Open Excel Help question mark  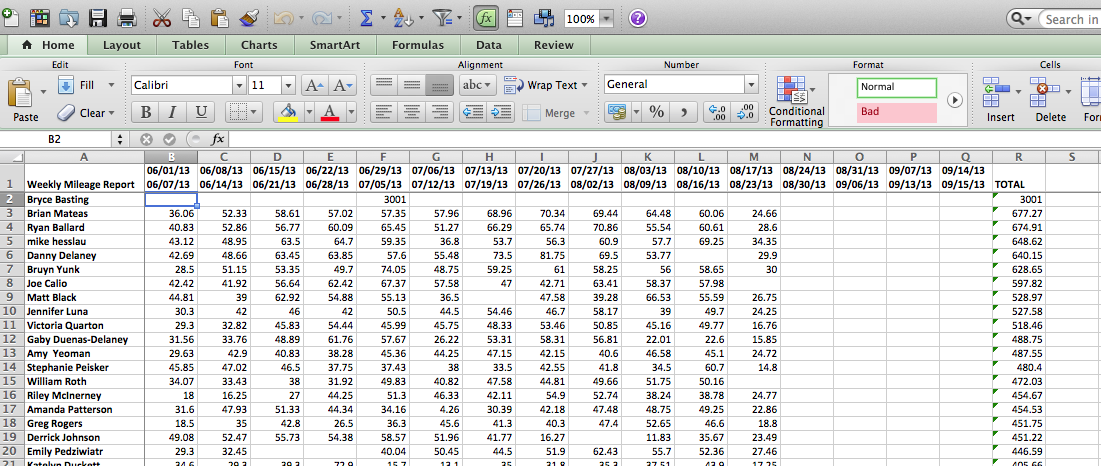tap(638, 19)
